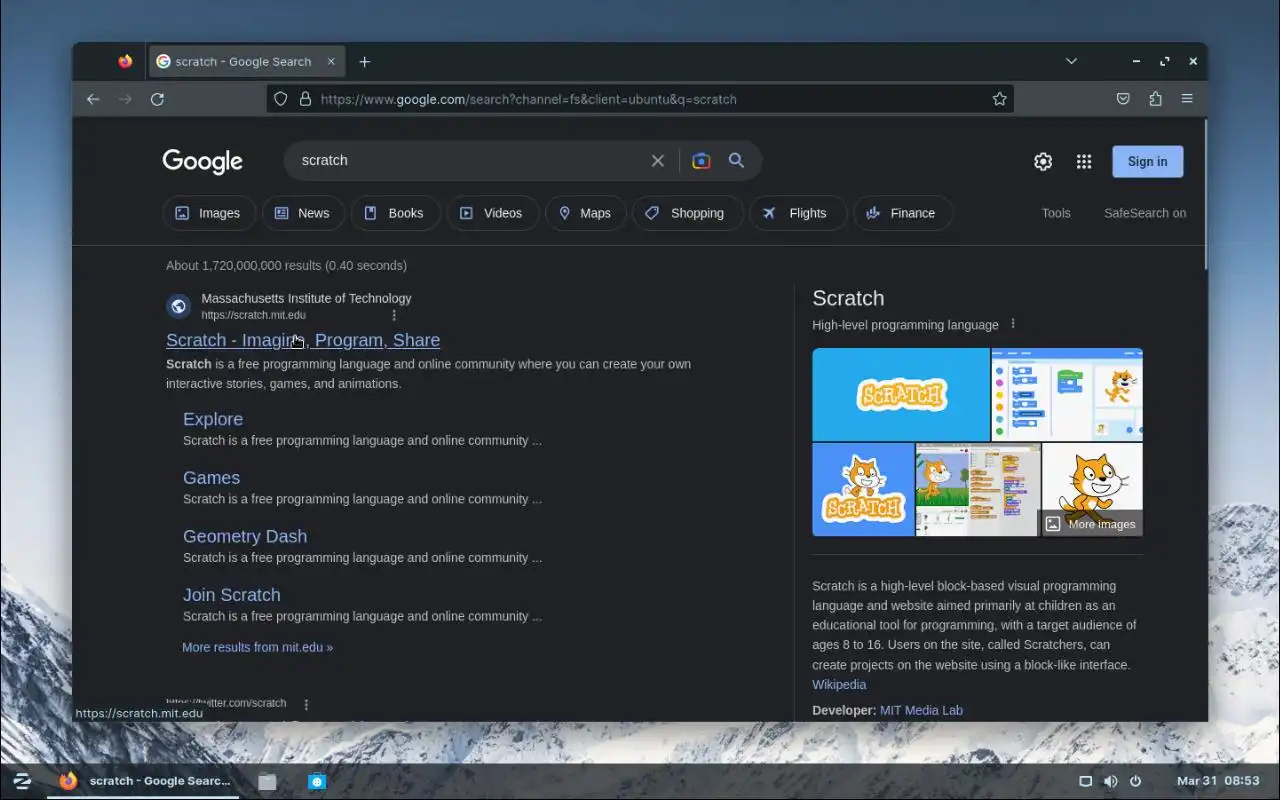Open the Extensions puzzle icon

[x=1155, y=99]
